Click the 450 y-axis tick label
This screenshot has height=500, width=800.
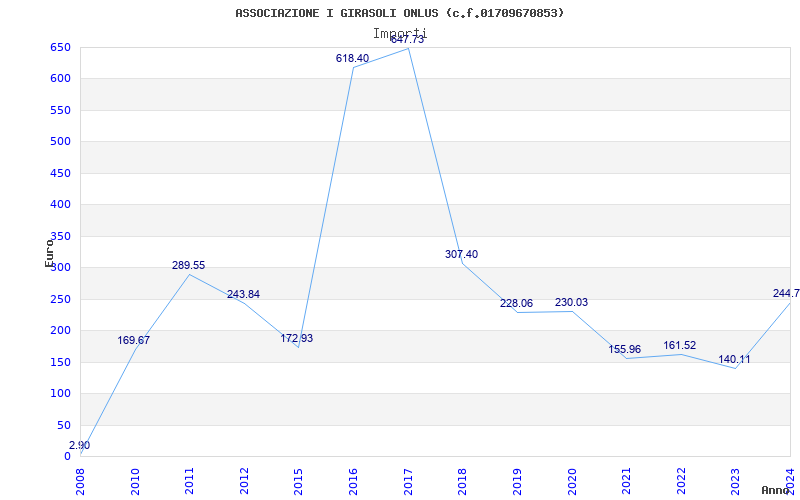coord(60,173)
